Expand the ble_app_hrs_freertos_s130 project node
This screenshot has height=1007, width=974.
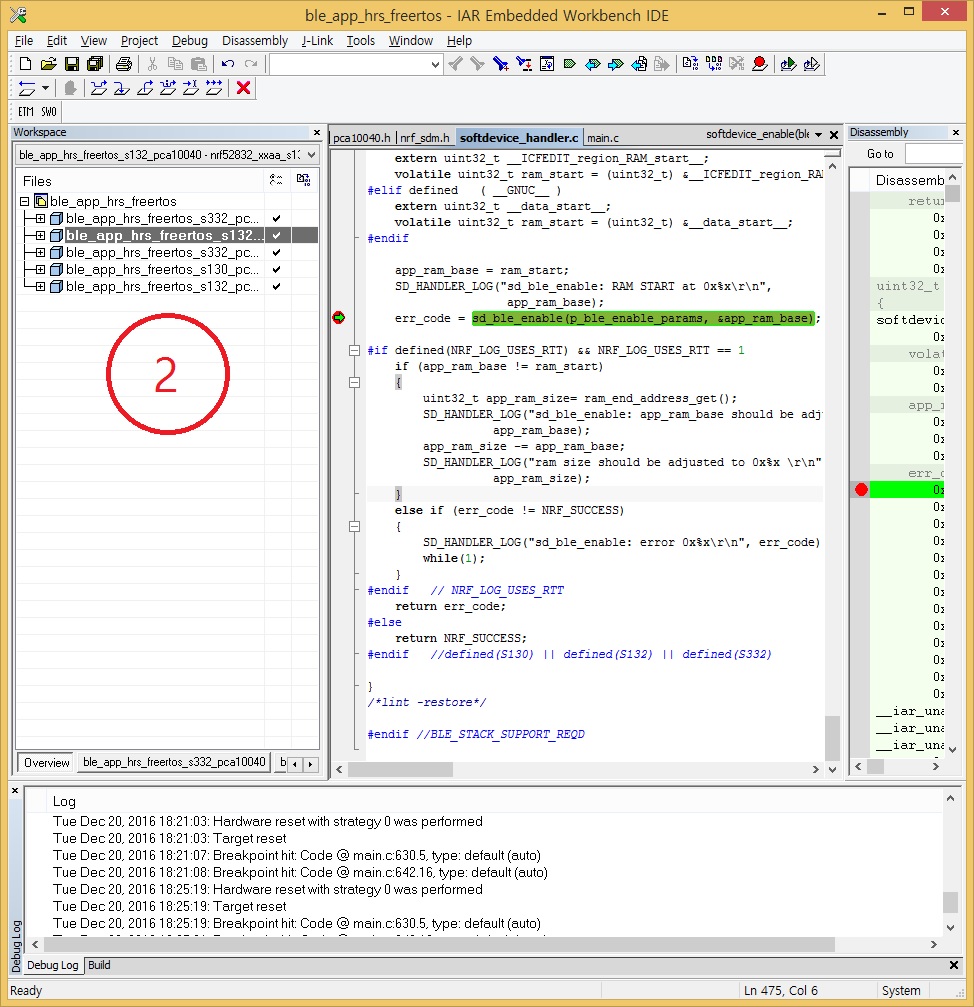[40, 269]
